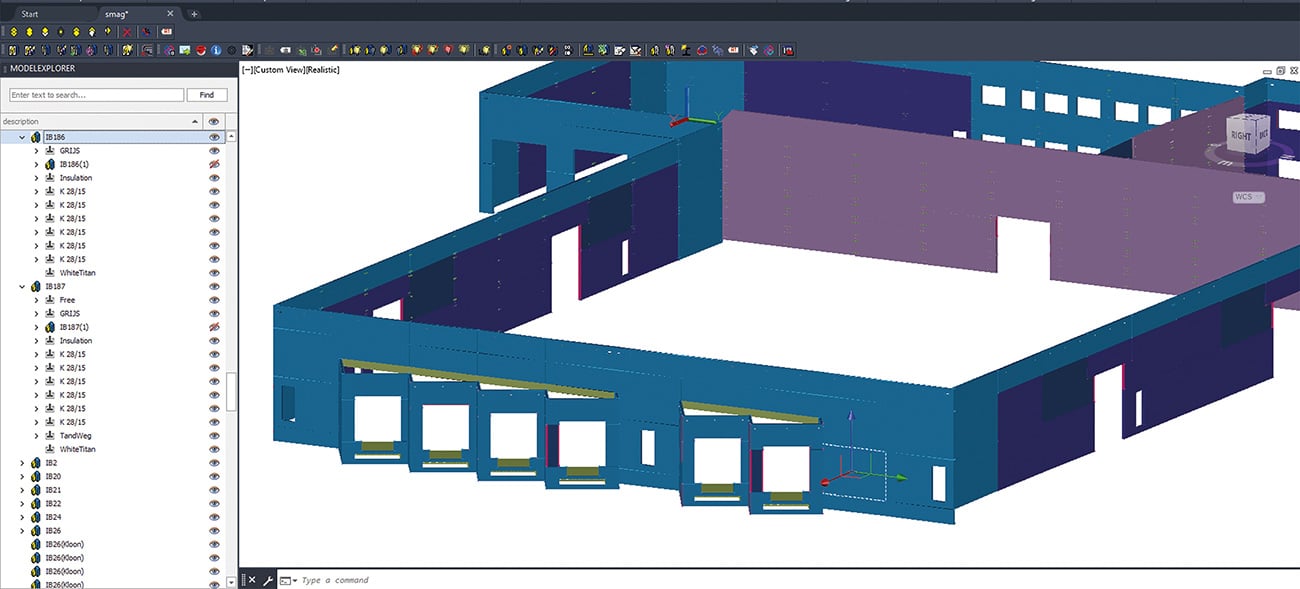Expand the Insulation node under IB187
Screen dimensions: 1300x589
[x=37, y=341]
